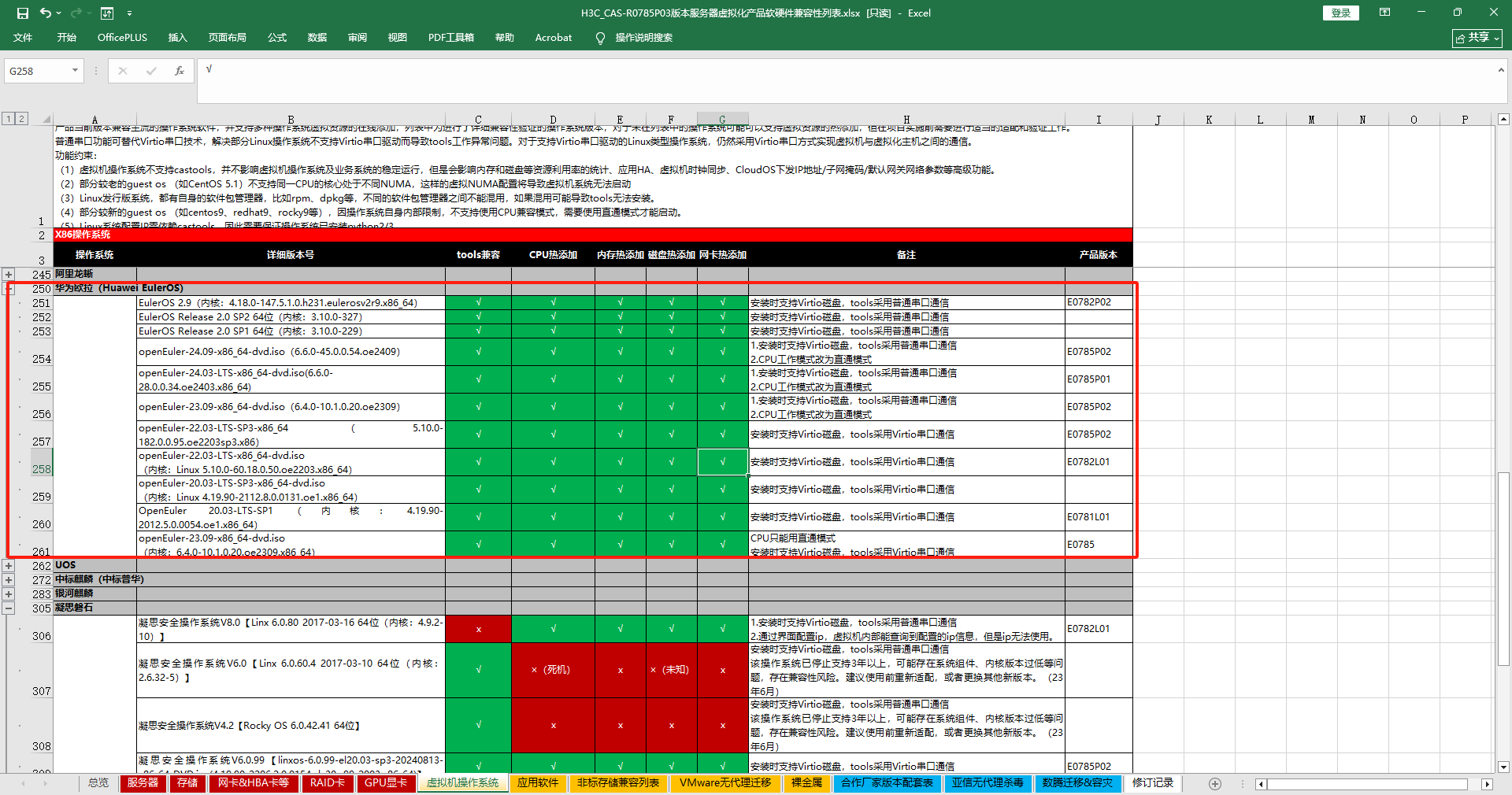Open the 文件 menu
The height and width of the screenshot is (795, 1512).
point(23,38)
